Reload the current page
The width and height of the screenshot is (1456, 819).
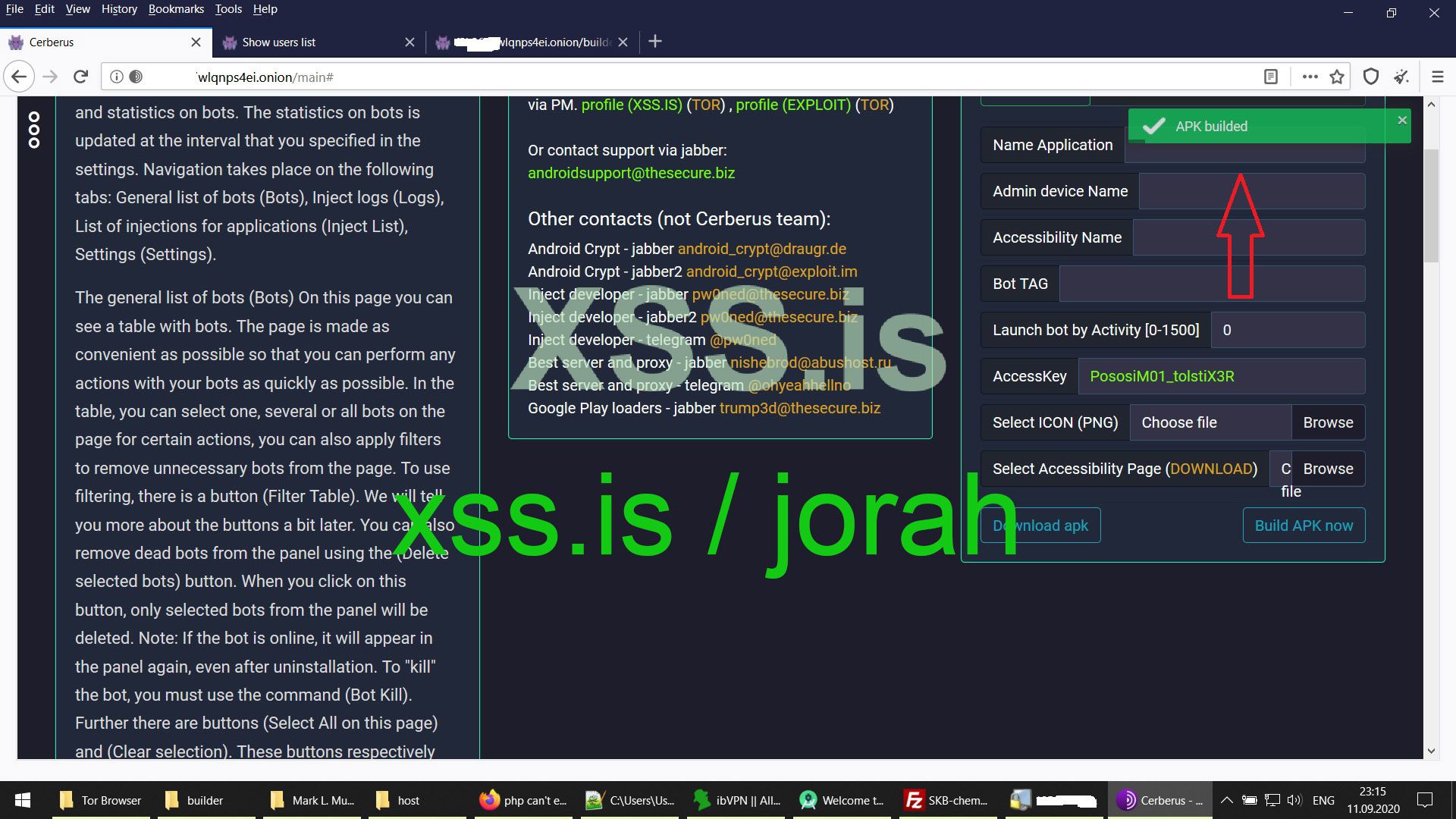pos(81,77)
